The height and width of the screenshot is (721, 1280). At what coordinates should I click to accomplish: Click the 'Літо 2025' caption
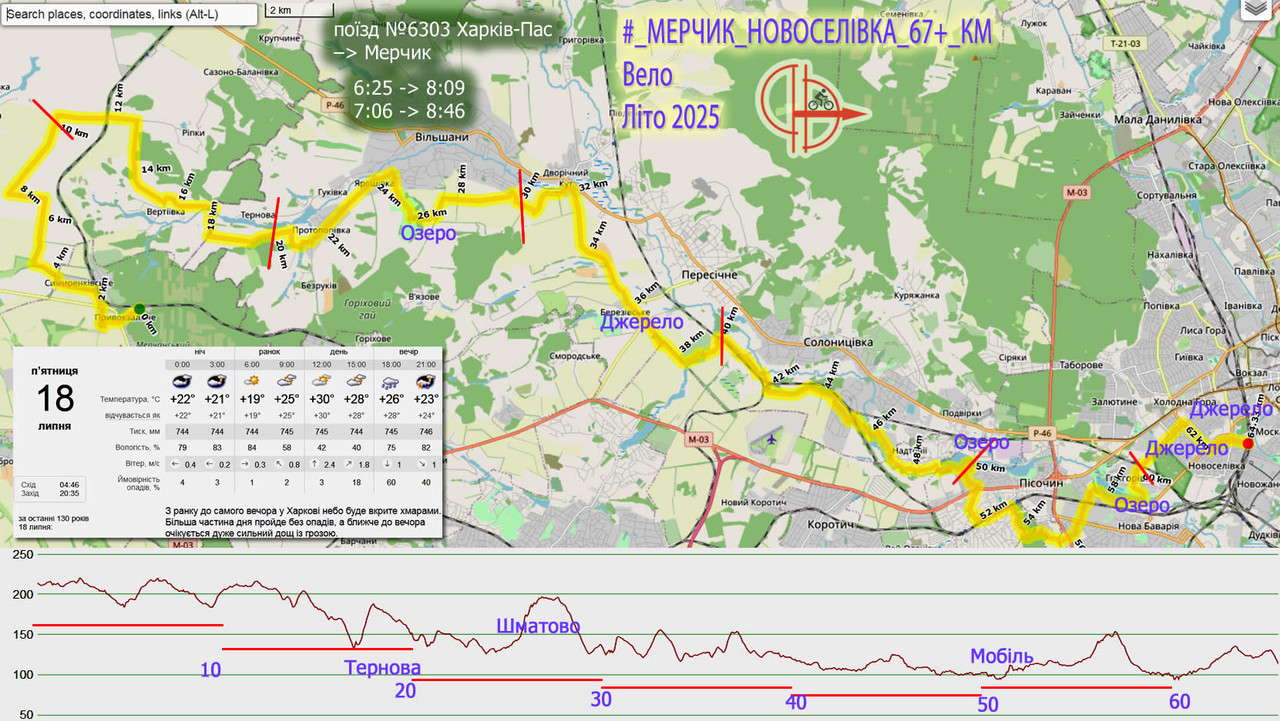coord(671,117)
